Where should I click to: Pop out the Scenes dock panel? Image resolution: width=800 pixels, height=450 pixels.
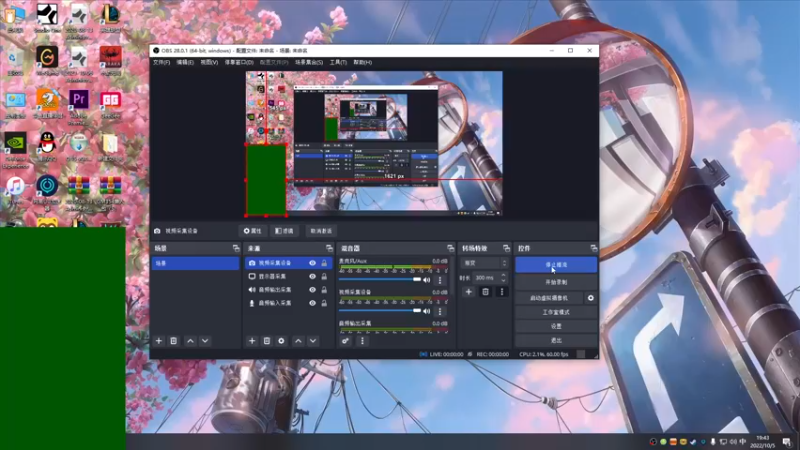point(236,248)
